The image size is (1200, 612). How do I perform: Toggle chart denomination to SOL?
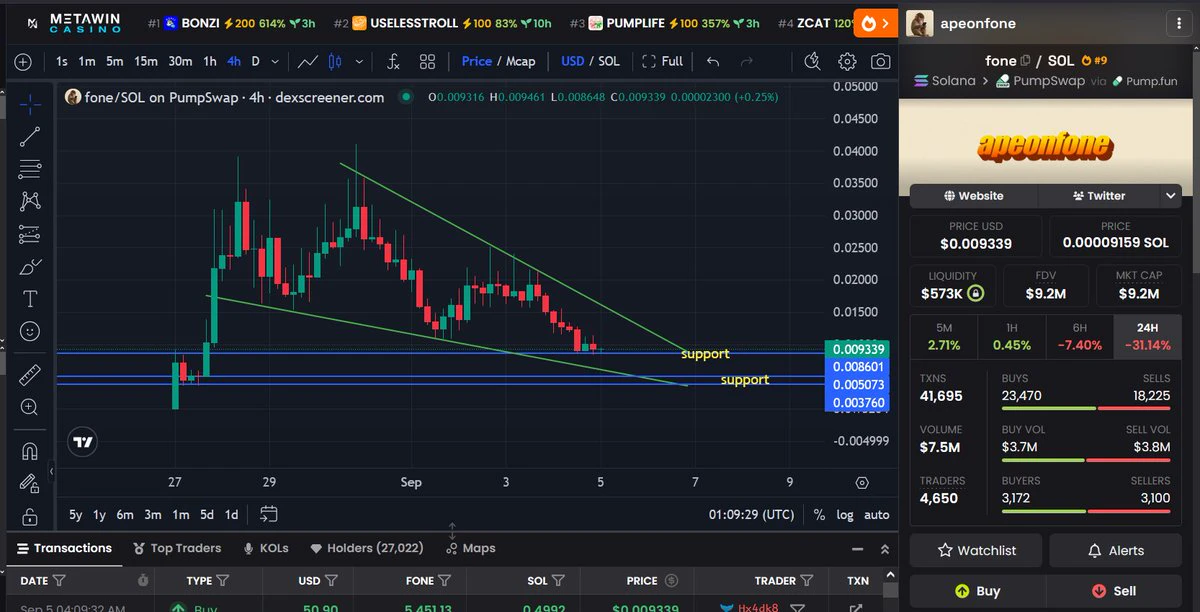pyautogui.click(x=609, y=61)
